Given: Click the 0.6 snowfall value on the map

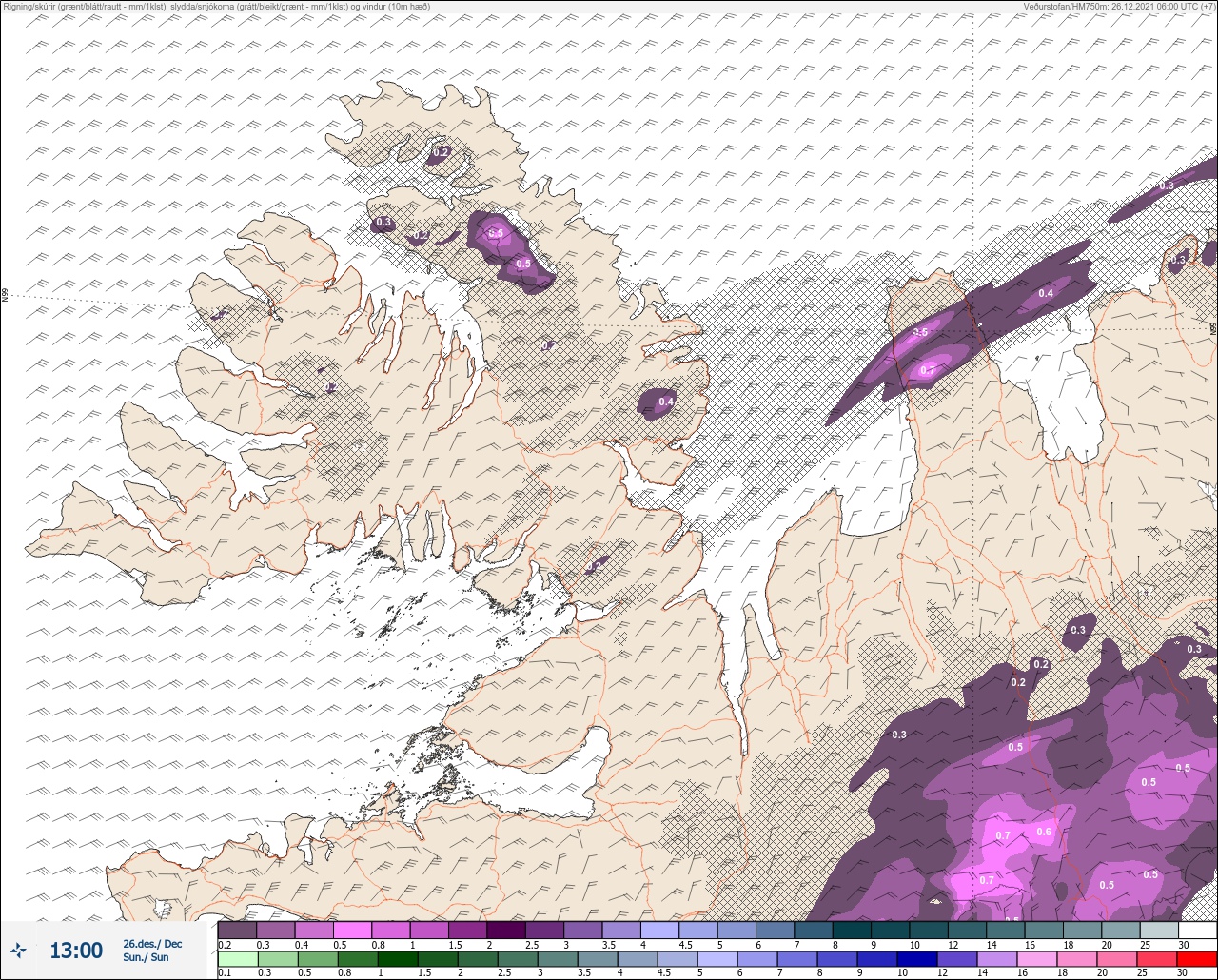Looking at the screenshot, I should click(x=1044, y=833).
